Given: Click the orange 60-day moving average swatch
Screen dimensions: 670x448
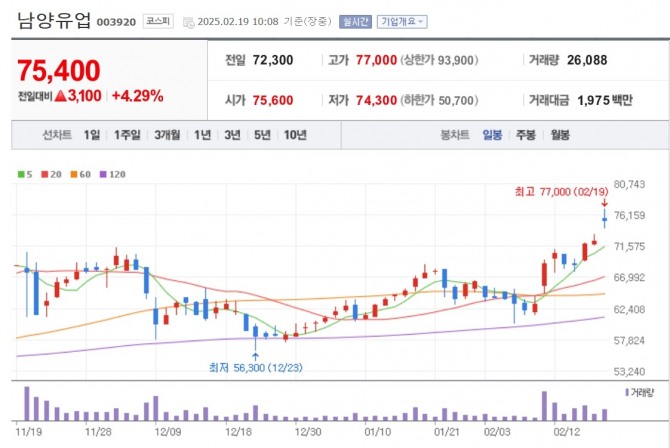Looking at the screenshot, I should pyautogui.click(x=74, y=174).
